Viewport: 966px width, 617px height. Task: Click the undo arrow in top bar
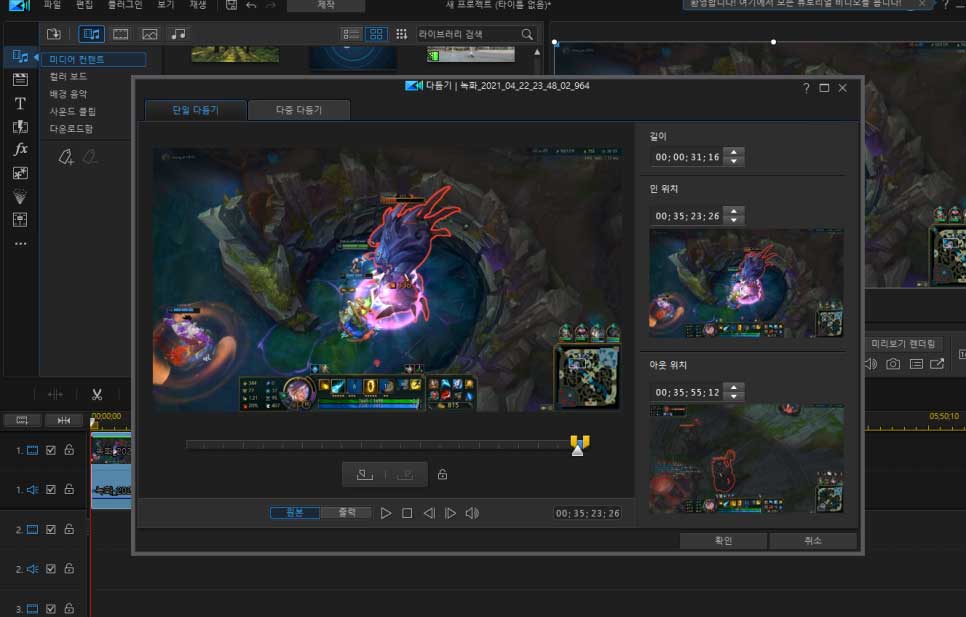pos(251,5)
